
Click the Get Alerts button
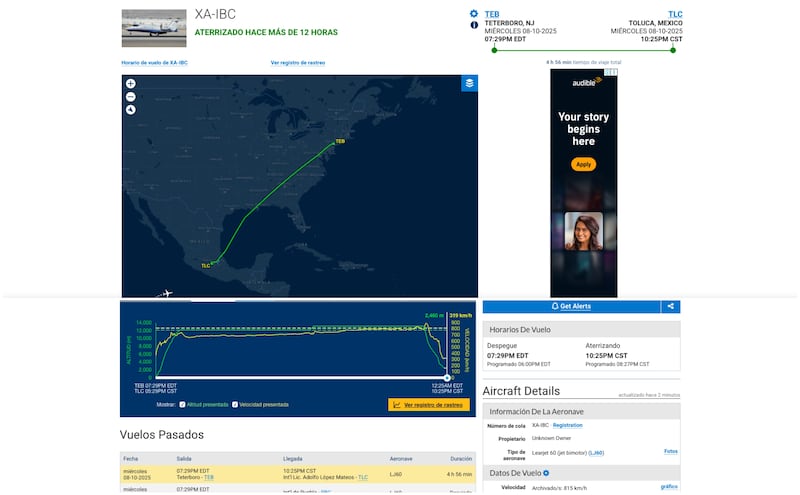(571, 306)
